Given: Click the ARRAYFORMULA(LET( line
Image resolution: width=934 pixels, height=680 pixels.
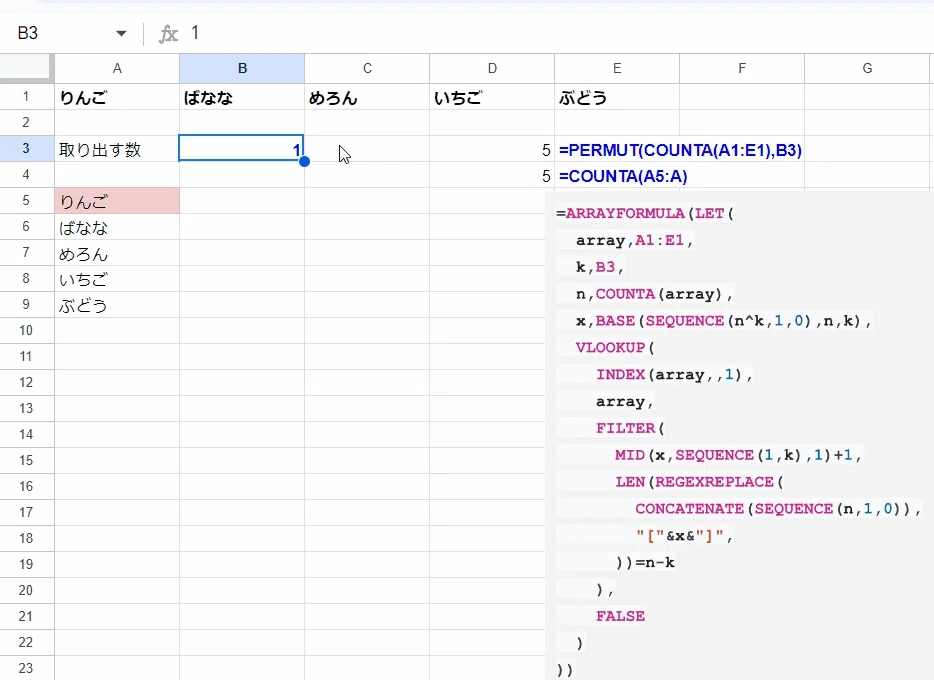Looking at the screenshot, I should (645, 214).
